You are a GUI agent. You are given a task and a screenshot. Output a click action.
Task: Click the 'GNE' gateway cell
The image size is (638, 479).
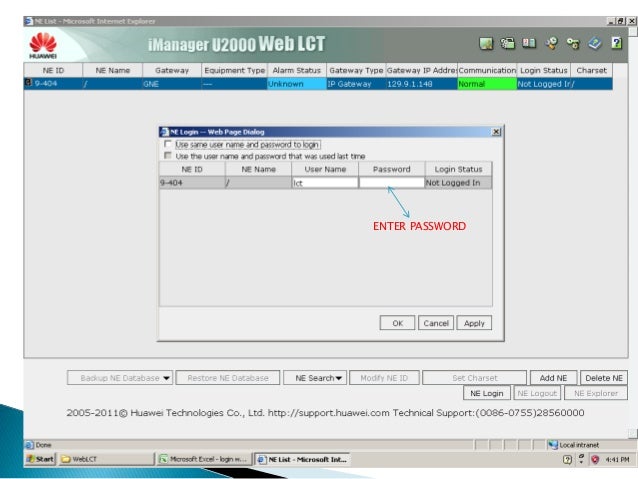point(172,83)
